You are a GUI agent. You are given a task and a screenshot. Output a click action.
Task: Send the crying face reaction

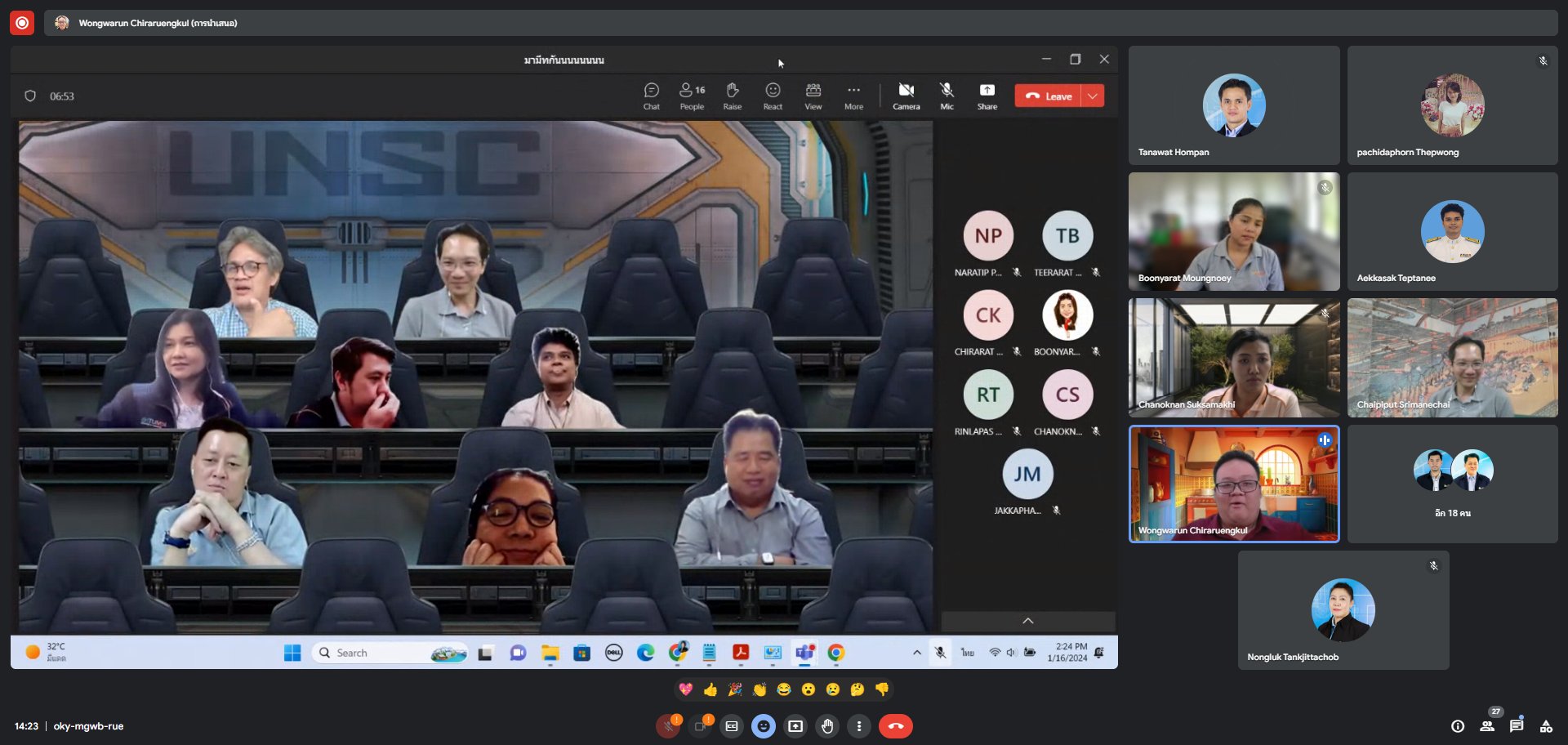coord(833,689)
